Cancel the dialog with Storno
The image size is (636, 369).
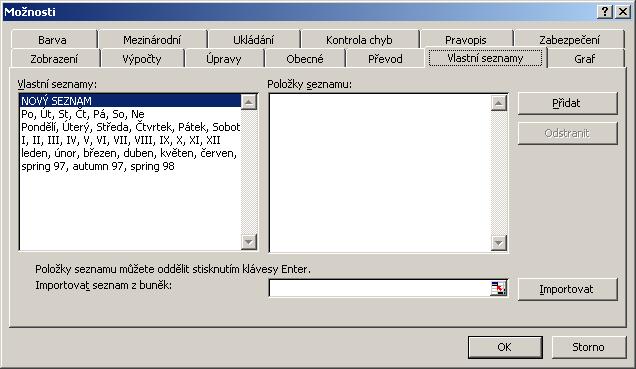pos(589,347)
